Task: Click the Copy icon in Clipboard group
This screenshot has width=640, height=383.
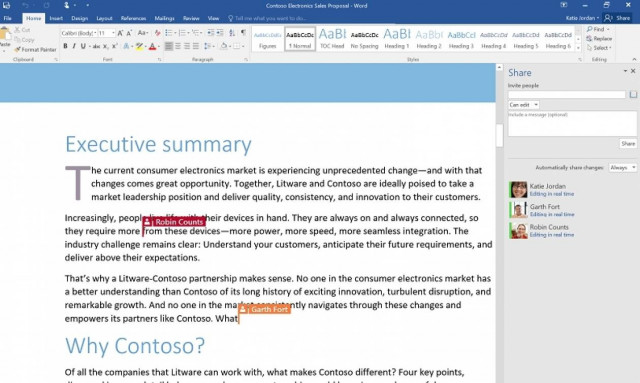Action: click(17, 40)
